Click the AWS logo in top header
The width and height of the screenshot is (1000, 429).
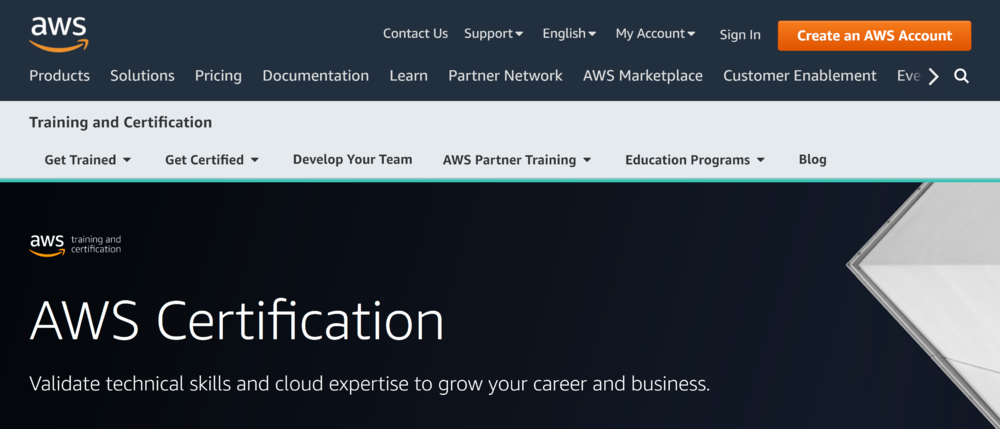pos(58,33)
